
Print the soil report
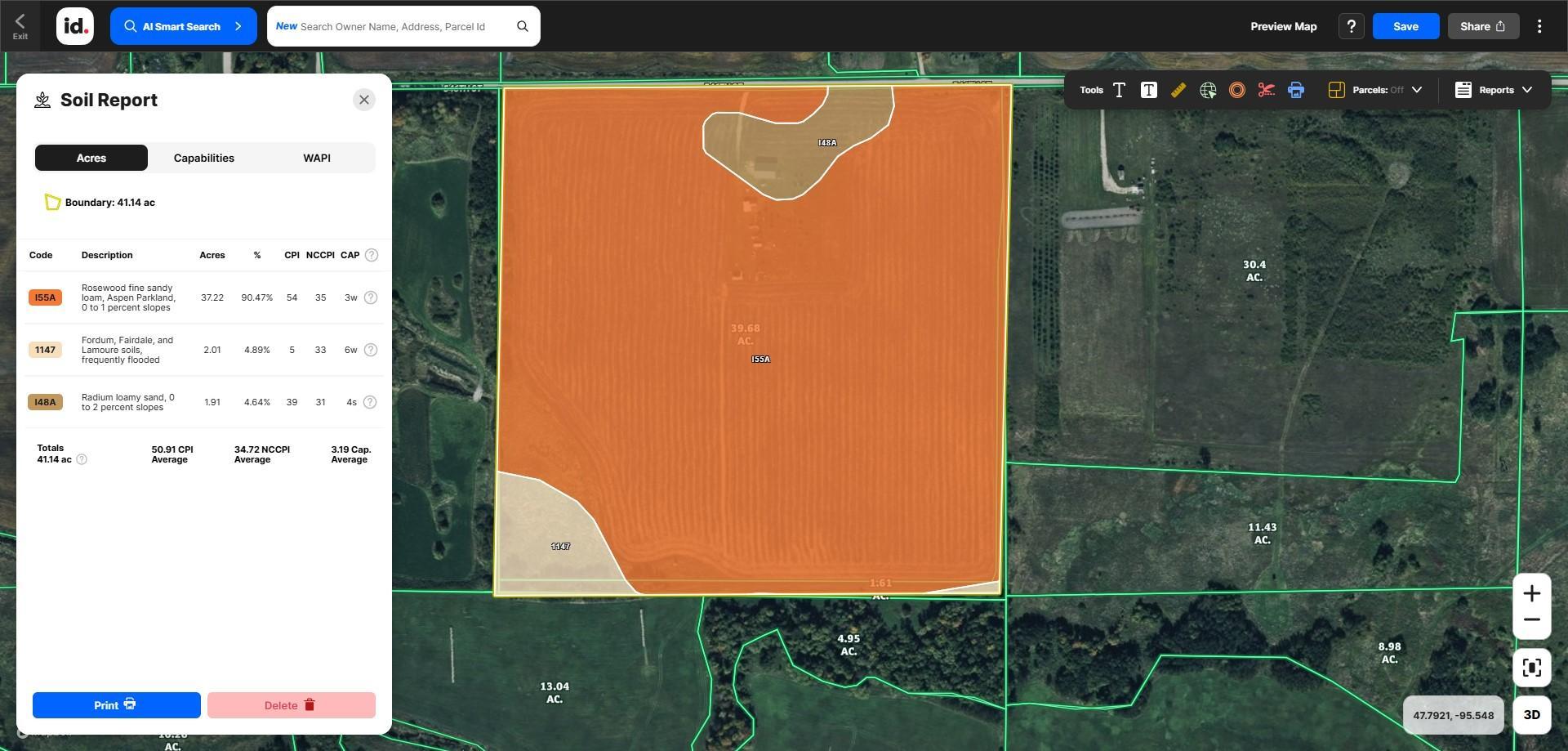click(x=116, y=705)
